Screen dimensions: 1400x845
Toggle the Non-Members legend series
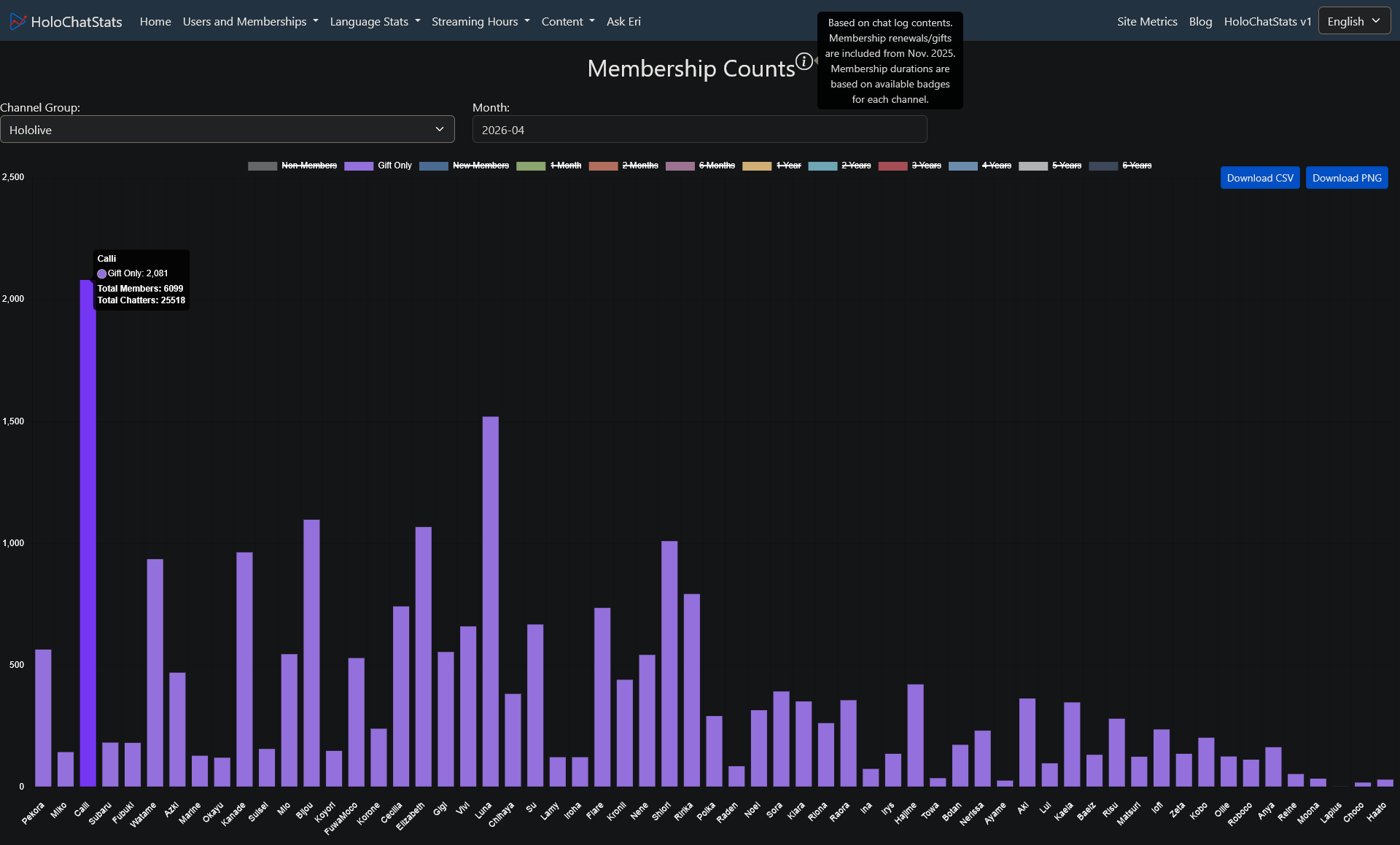(x=292, y=166)
